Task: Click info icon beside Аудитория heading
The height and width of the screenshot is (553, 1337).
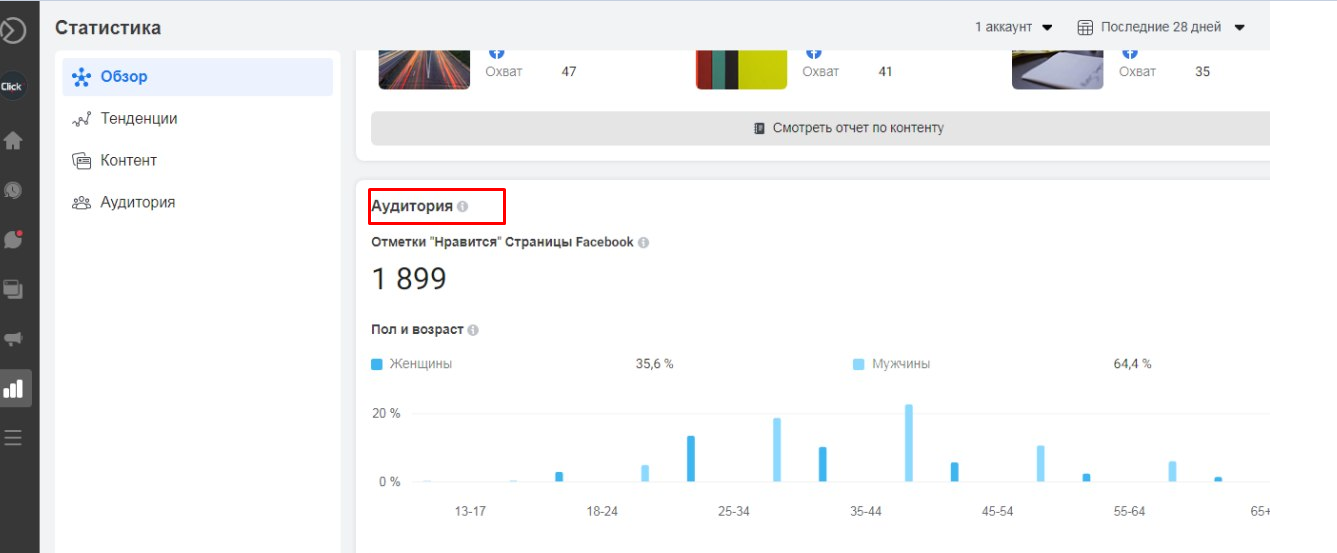Action: tap(462, 206)
